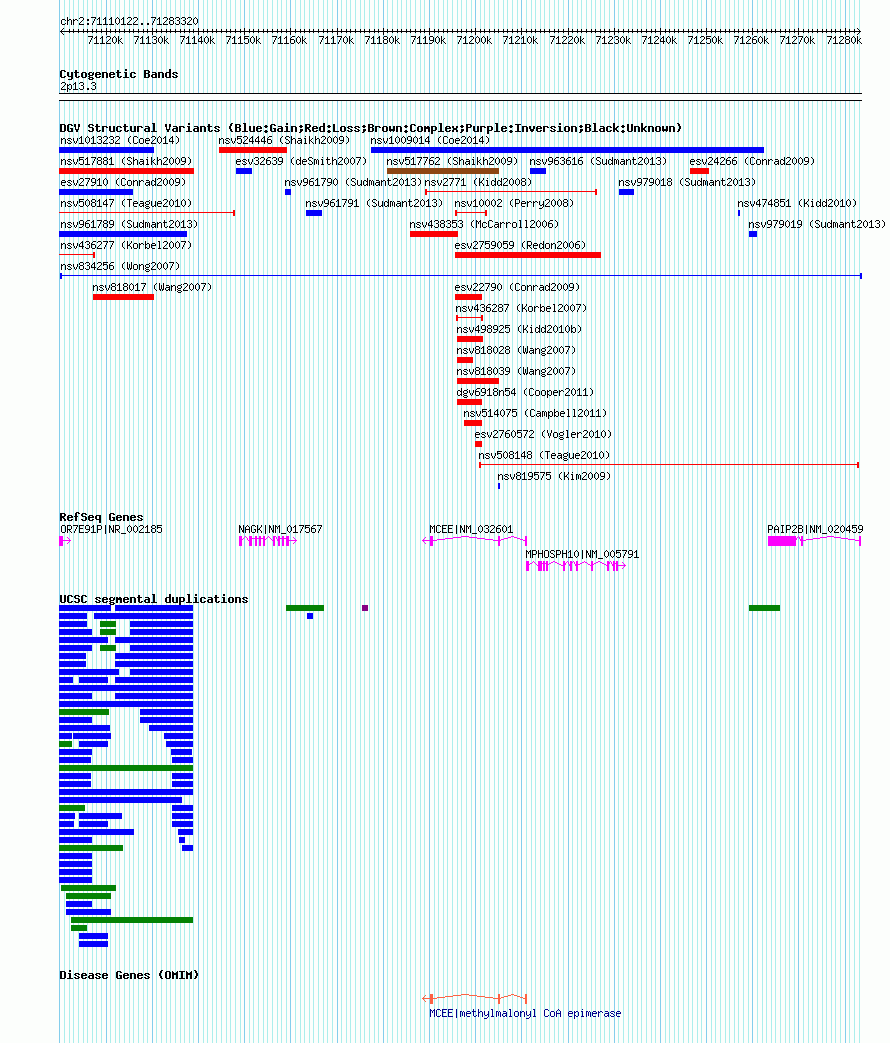Viewport: 890px width, 1043px height.
Task: Open the nsv1009014 (Coe2014) variant label
Action: (430, 140)
